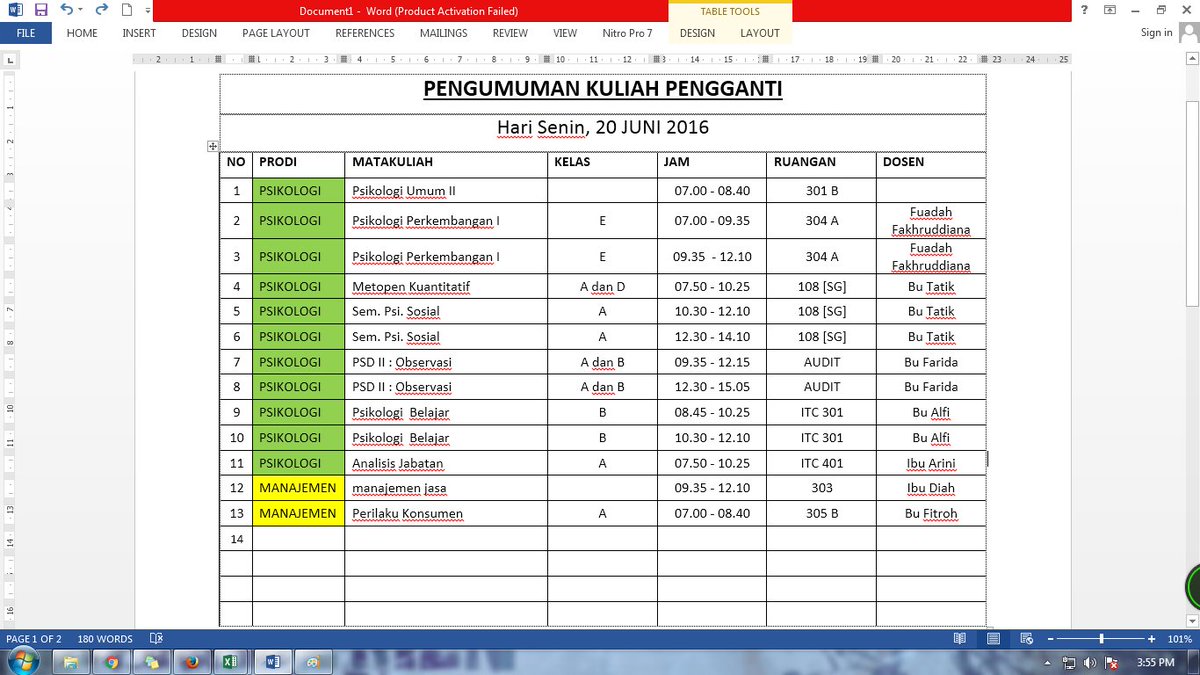Show hidden tray icons arrow
The width and height of the screenshot is (1200, 675).
point(1048,663)
